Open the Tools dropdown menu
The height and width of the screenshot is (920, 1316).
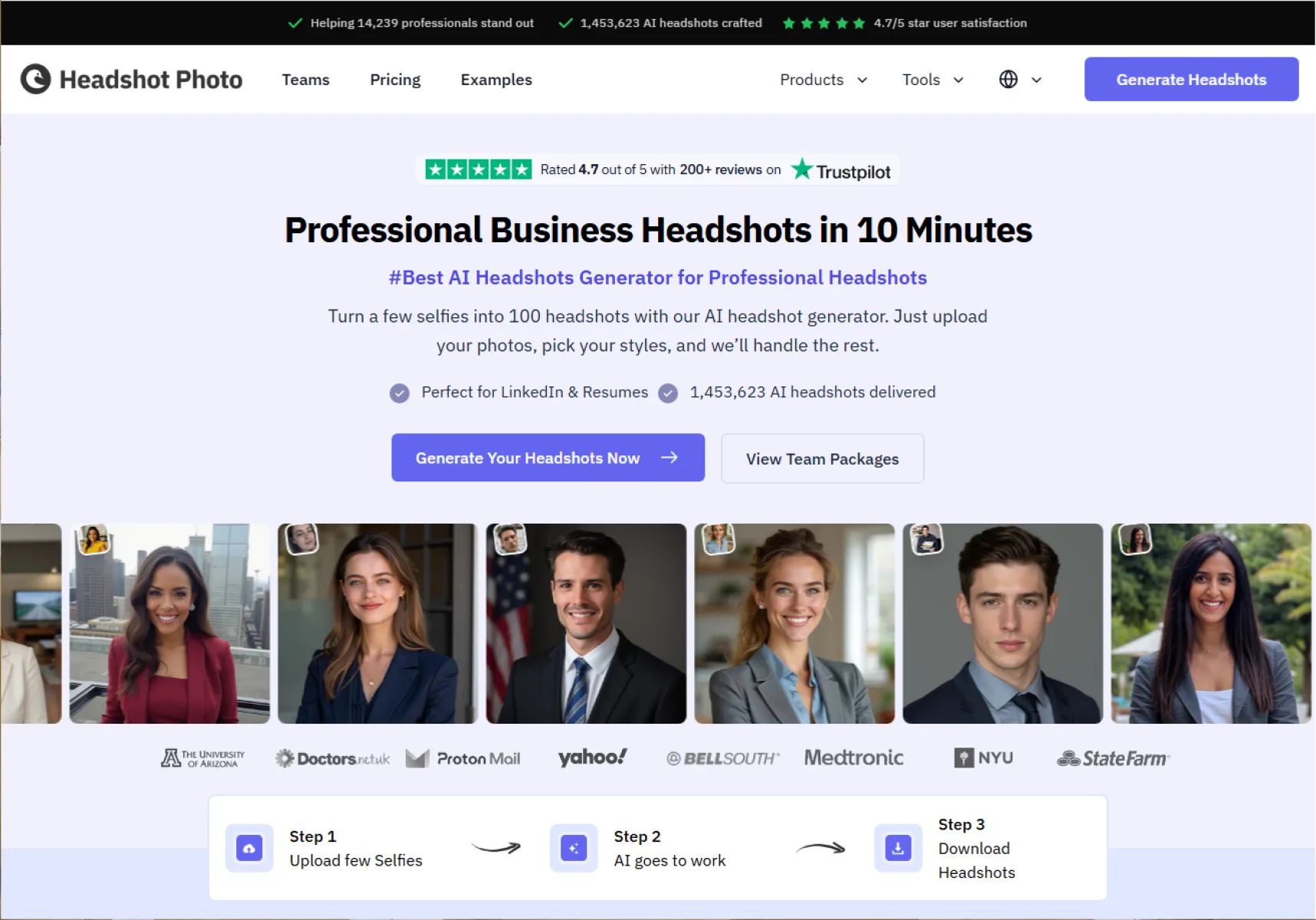(x=933, y=80)
